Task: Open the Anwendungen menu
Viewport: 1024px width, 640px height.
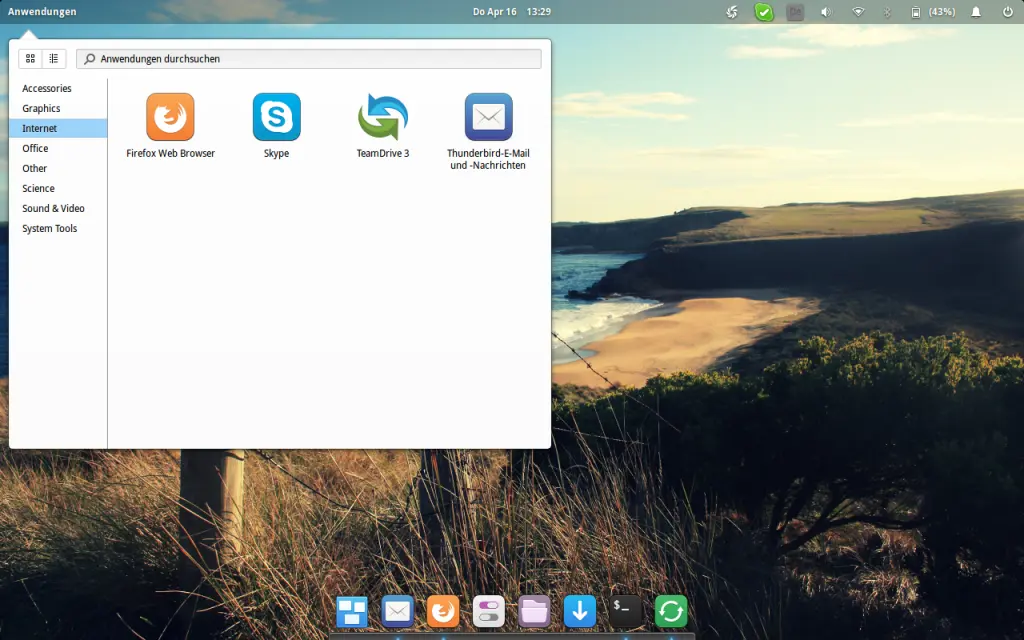Action: pos(41,12)
